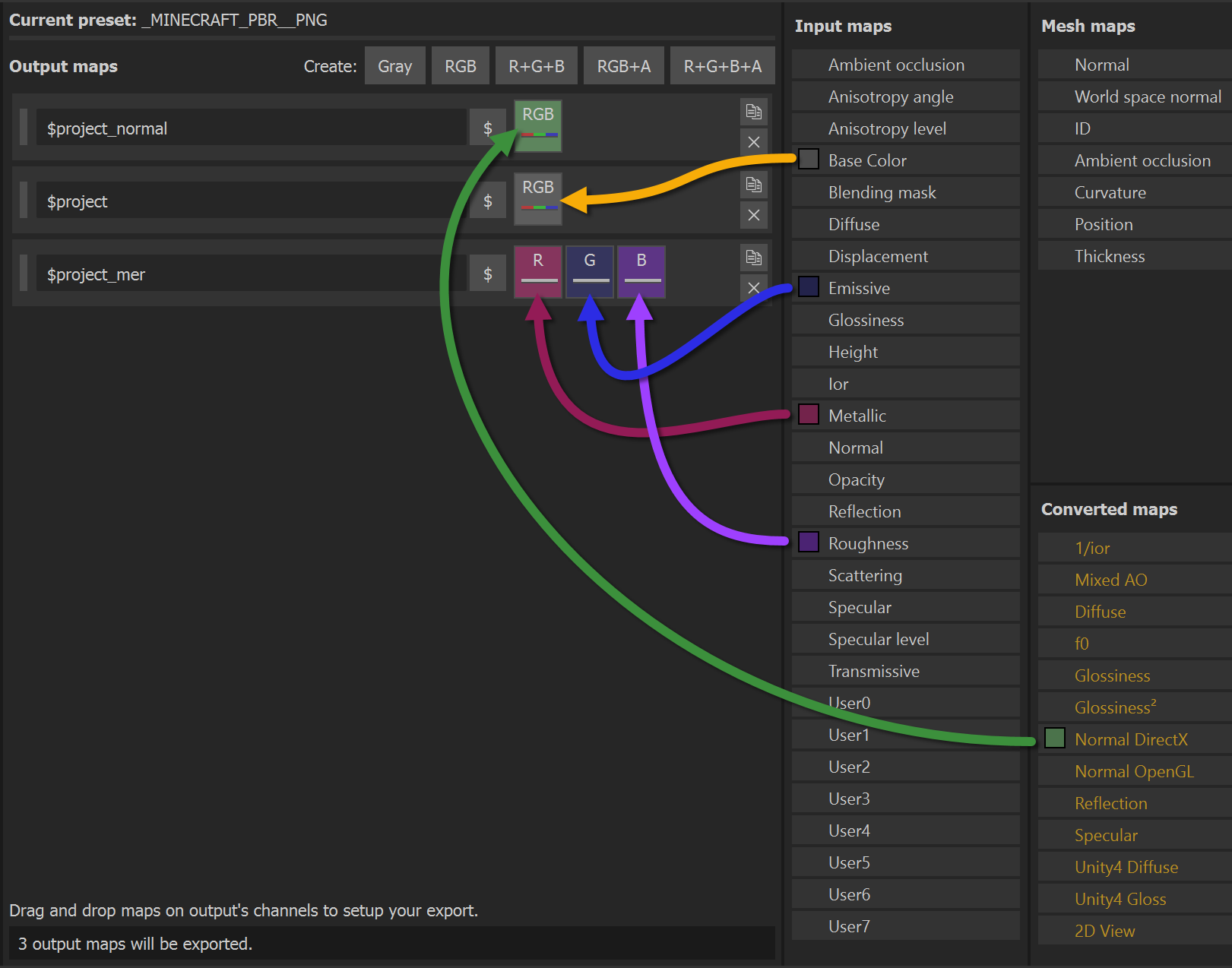The height and width of the screenshot is (968, 1232).
Task: Remove the $project_normal output map
Action: point(753,142)
